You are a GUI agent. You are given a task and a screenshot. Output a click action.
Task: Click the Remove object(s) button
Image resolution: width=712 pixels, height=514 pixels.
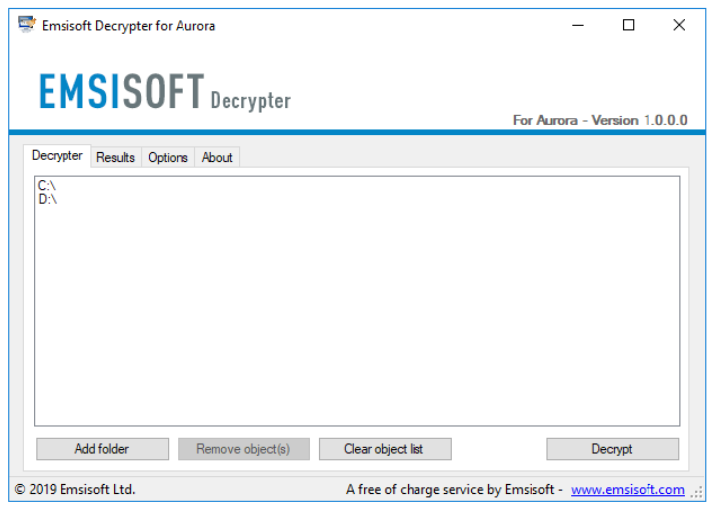(x=244, y=449)
